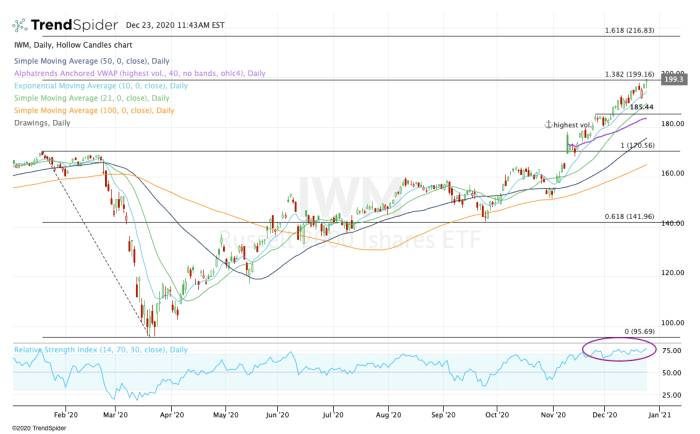Select the Exponential Moving Average (10) legend entry

pos(101,86)
